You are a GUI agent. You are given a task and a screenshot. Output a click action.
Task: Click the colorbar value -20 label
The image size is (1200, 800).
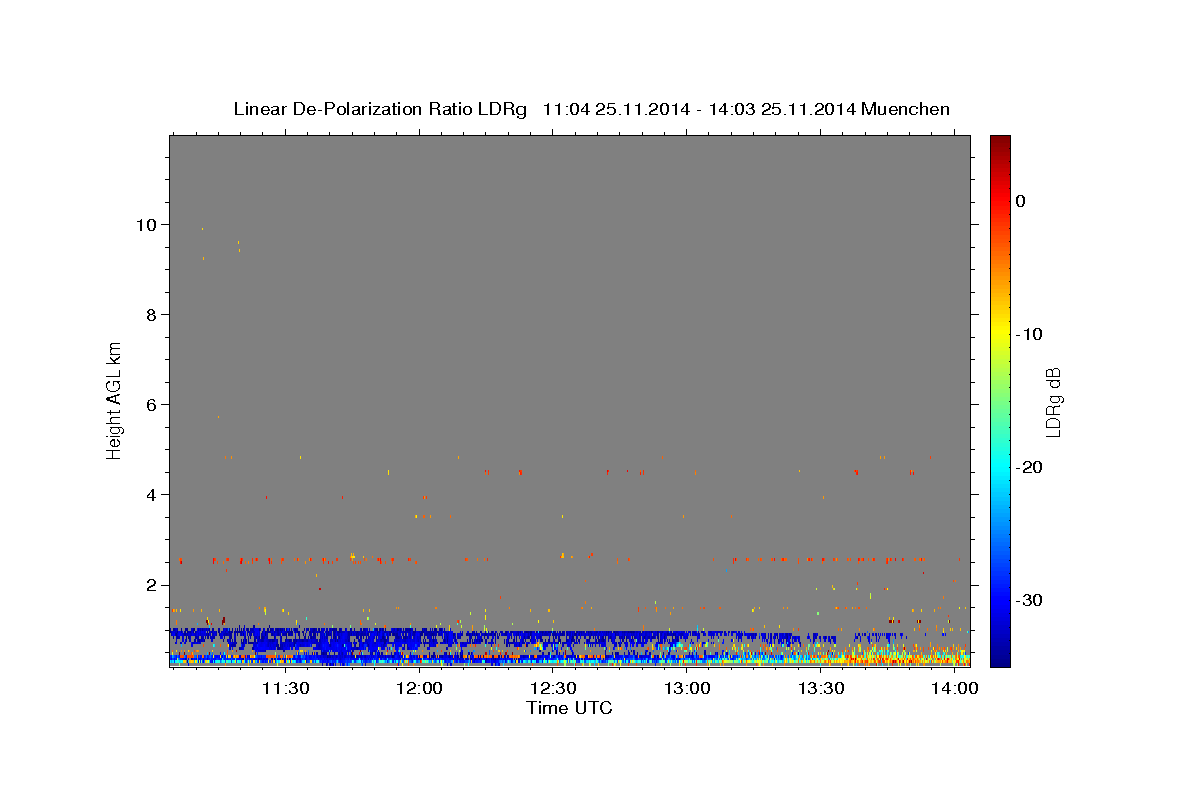(x=1029, y=467)
